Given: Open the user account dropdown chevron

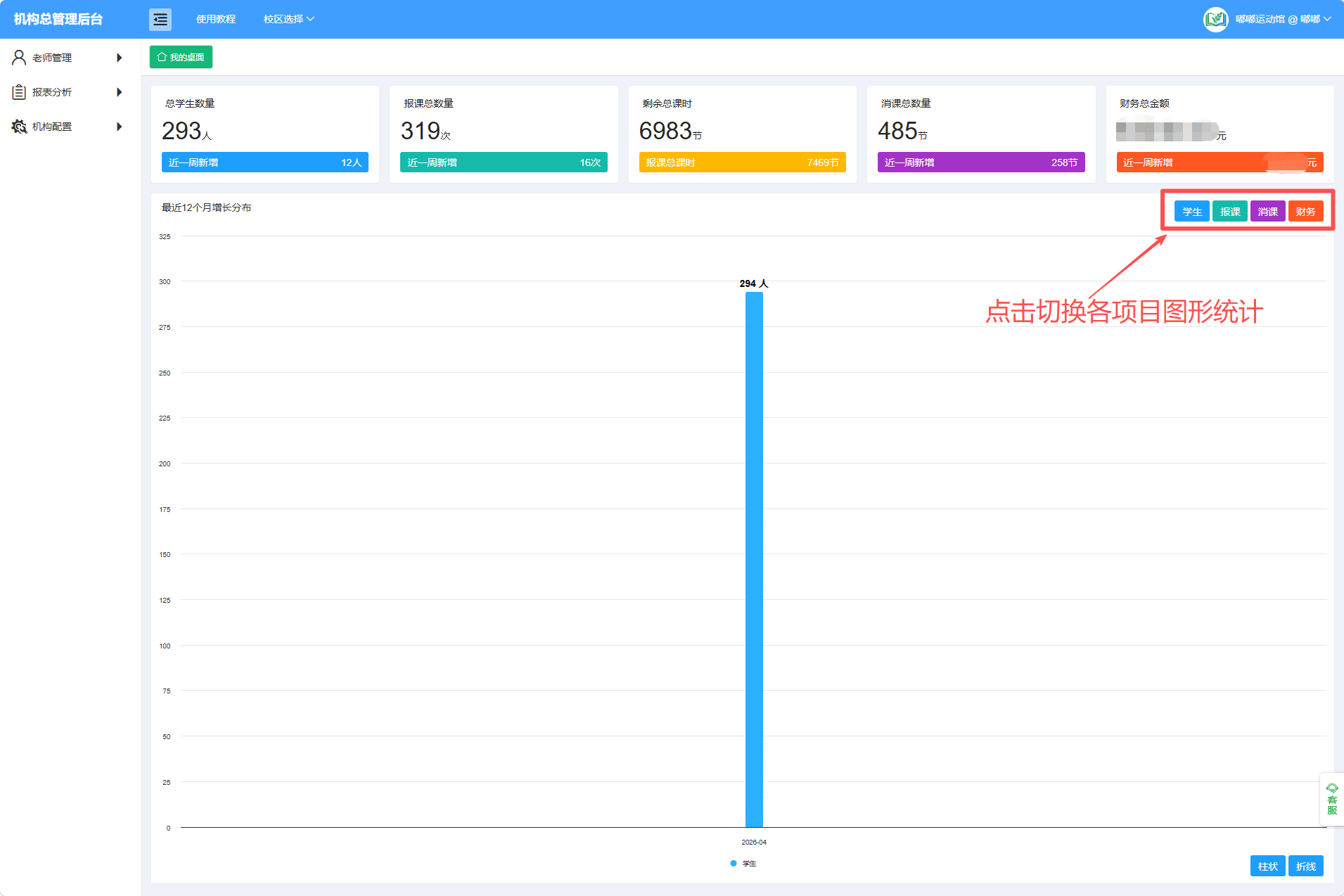Looking at the screenshot, I should click(x=1327, y=19).
